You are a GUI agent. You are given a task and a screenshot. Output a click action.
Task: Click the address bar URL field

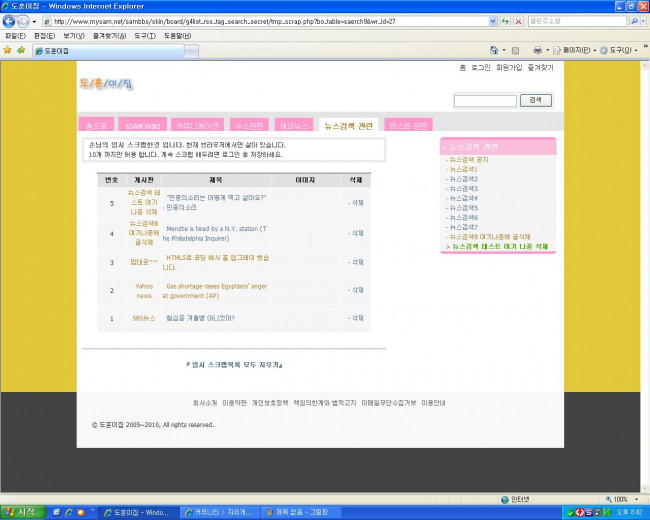(x=265, y=21)
